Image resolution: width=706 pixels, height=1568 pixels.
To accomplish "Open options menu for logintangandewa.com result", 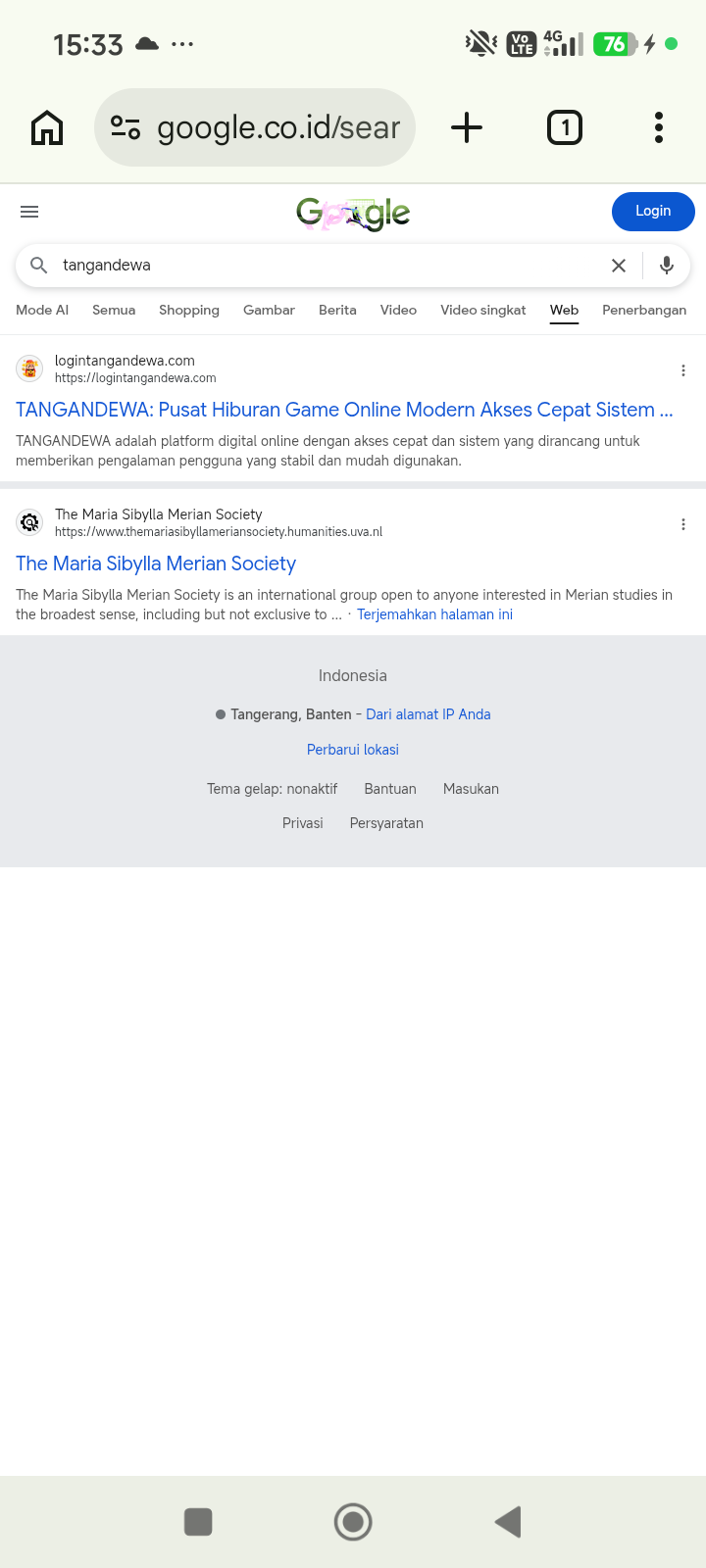I will coord(683,370).
